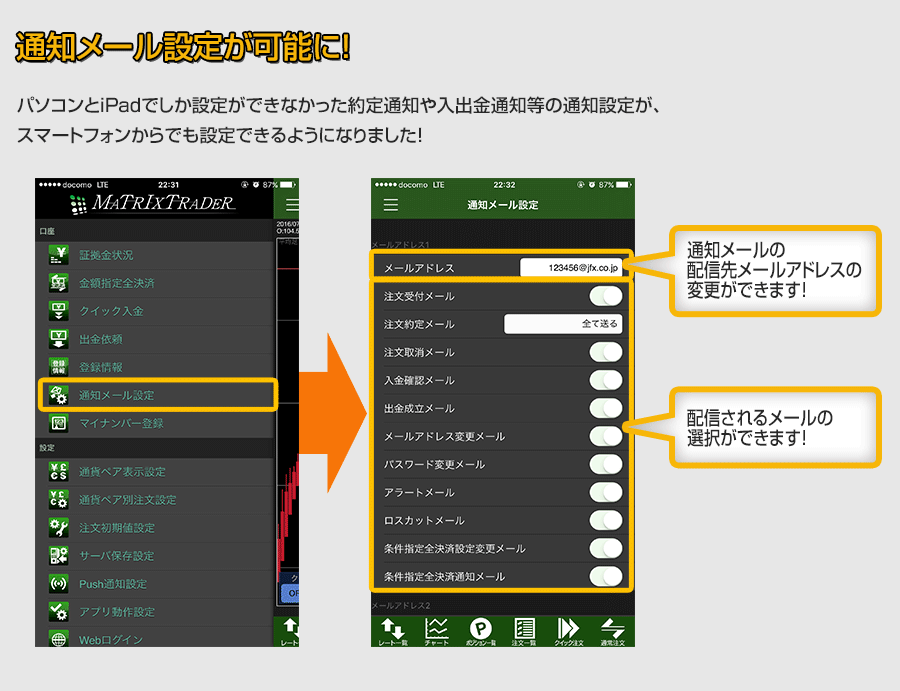Select マイナンバー登録 menu entry
Image resolution: width=900 pixels, height=691 pixels.
point(155,424)
